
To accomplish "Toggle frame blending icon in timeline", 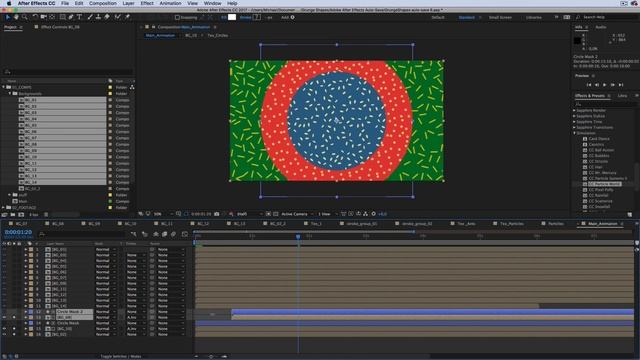I will [164, 234].
